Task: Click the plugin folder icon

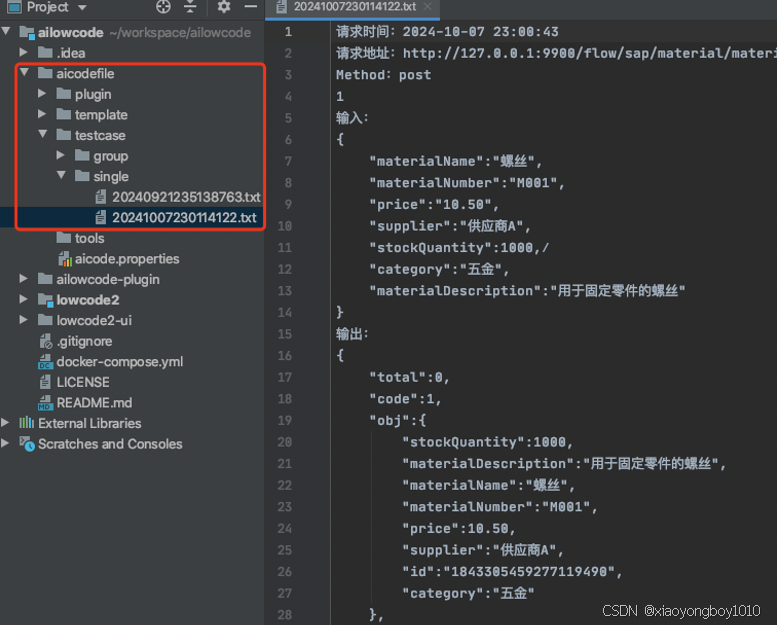Action: pos(64,94)
